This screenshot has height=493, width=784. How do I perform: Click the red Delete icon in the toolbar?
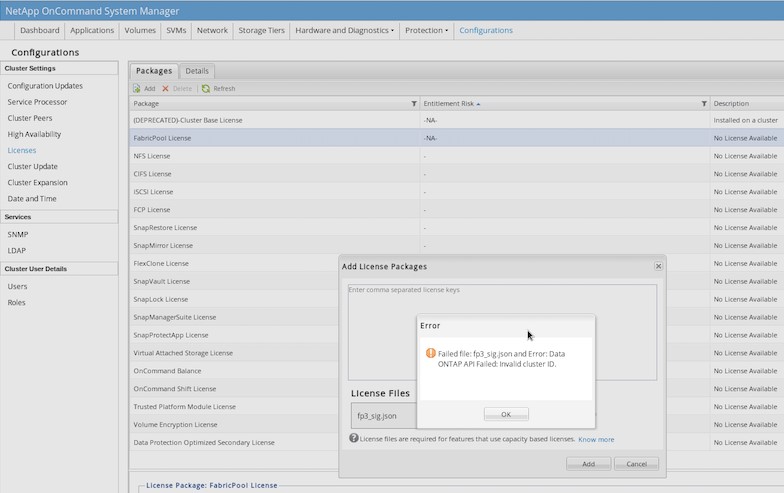tap(166, 88)
